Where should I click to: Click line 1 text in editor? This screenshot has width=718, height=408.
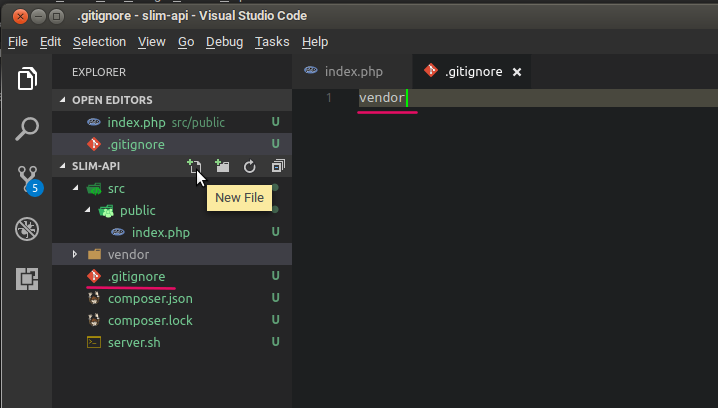tap(382, 98)
